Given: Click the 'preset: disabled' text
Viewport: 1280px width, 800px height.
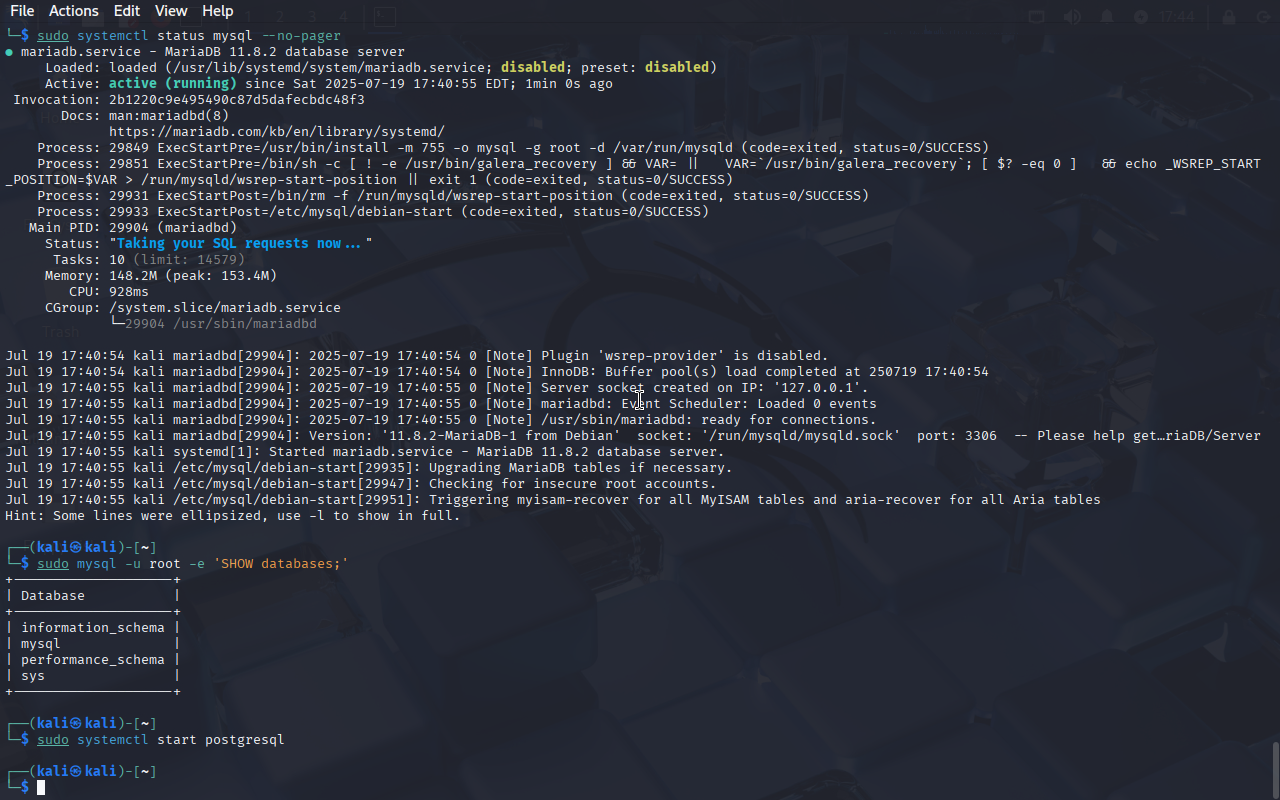Looking at the screenshot, I should [x=645, y=68].
